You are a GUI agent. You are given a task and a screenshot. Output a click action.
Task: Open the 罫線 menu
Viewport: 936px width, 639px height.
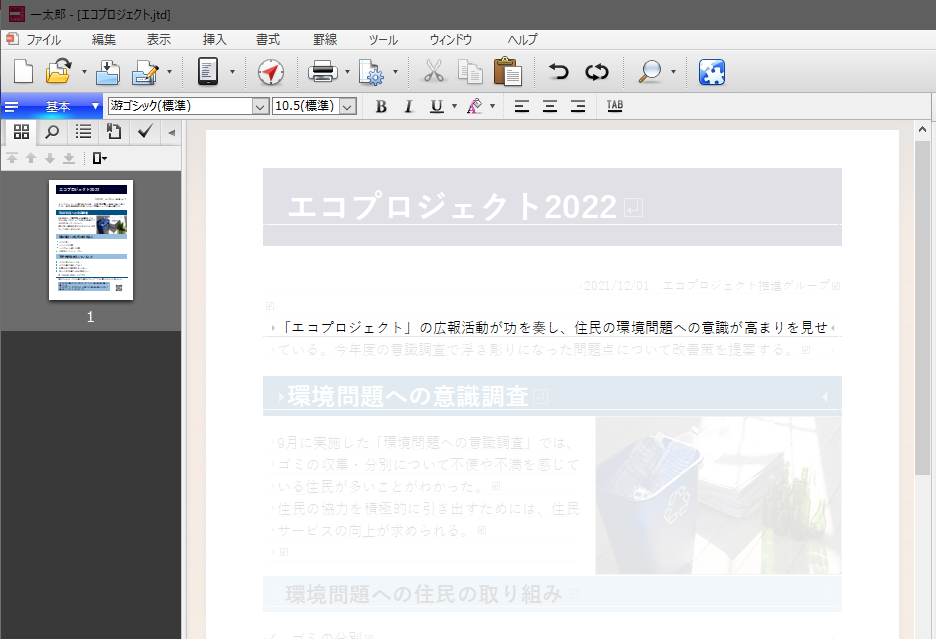coord(322,39)
